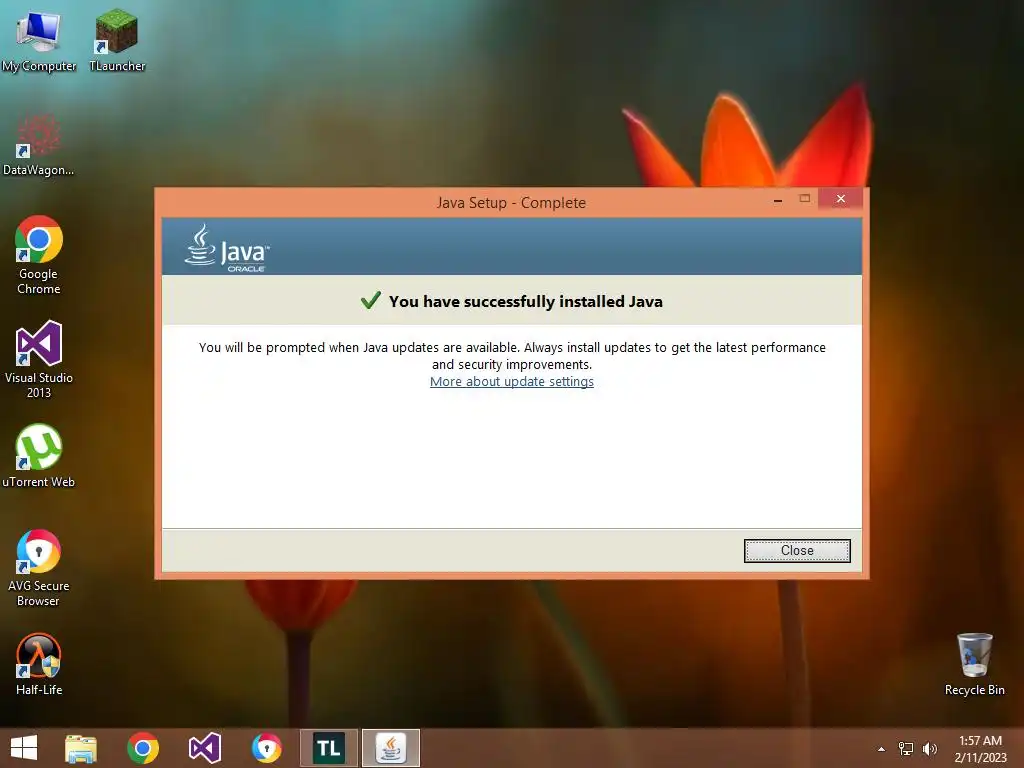Open the More about update settings link
Screen dimensions: 1024x768
point(511,381)
